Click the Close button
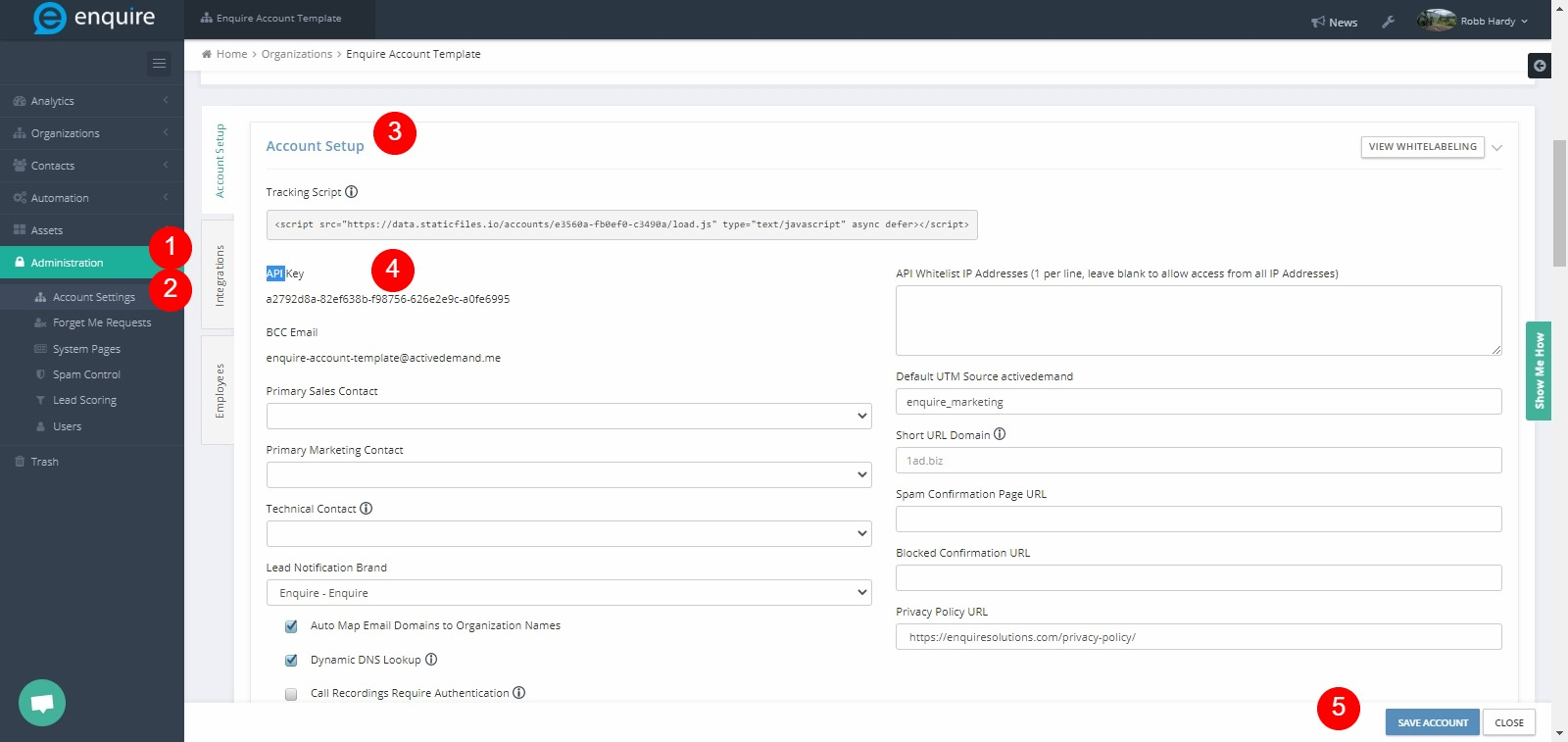The height and width of the screenshot is (742, 1568). click(1508, 722)
